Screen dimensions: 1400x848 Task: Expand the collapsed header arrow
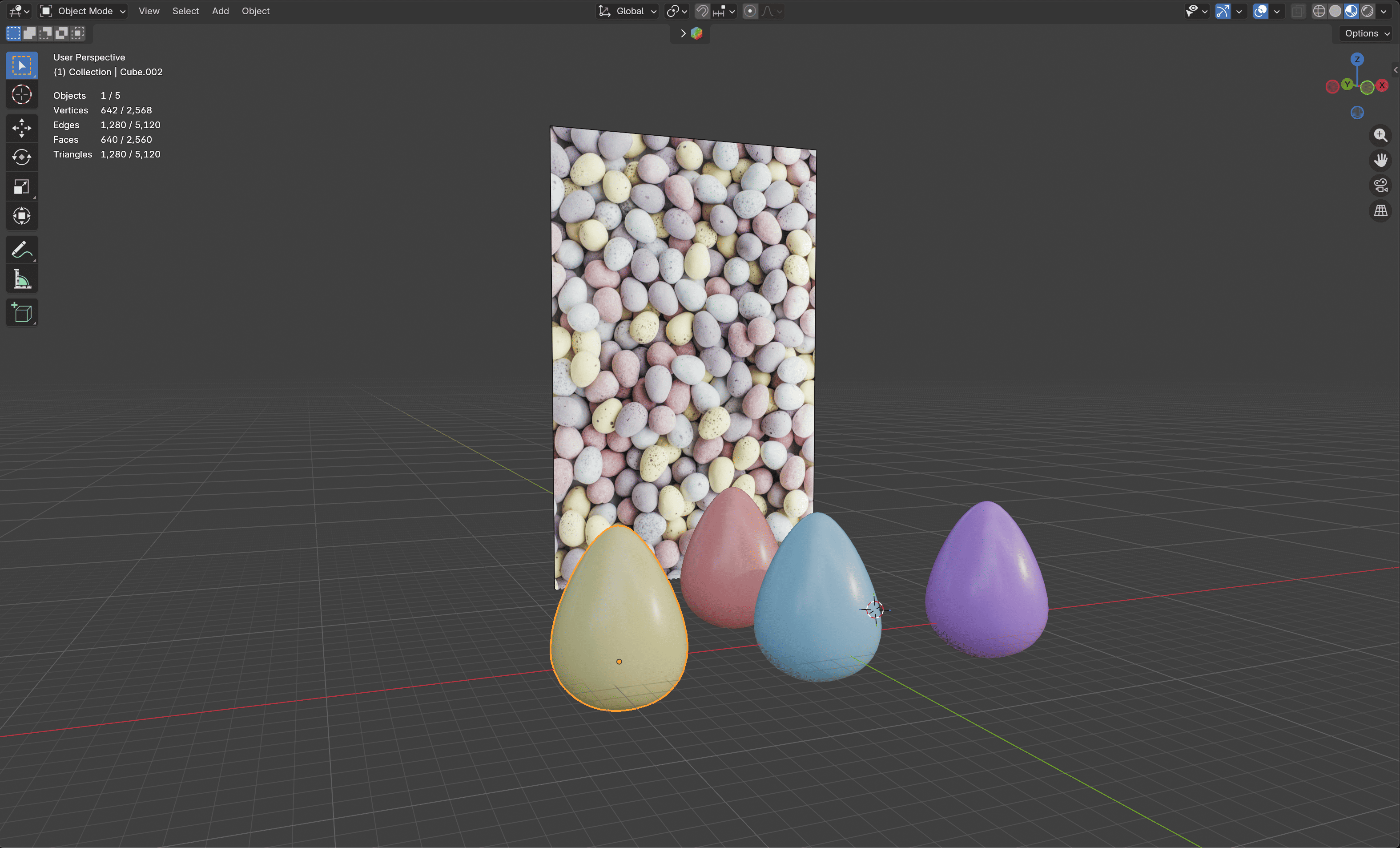tap(683, 33)
